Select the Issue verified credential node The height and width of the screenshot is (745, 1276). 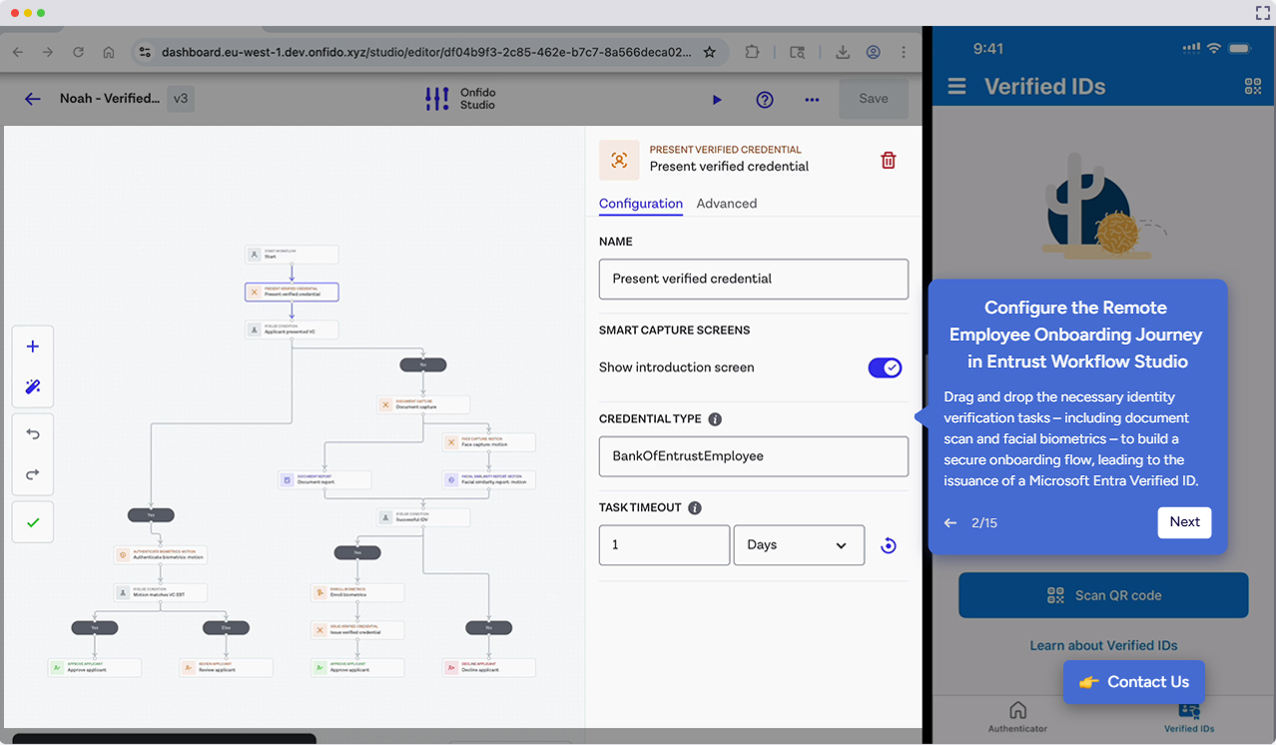pos(358,630)
